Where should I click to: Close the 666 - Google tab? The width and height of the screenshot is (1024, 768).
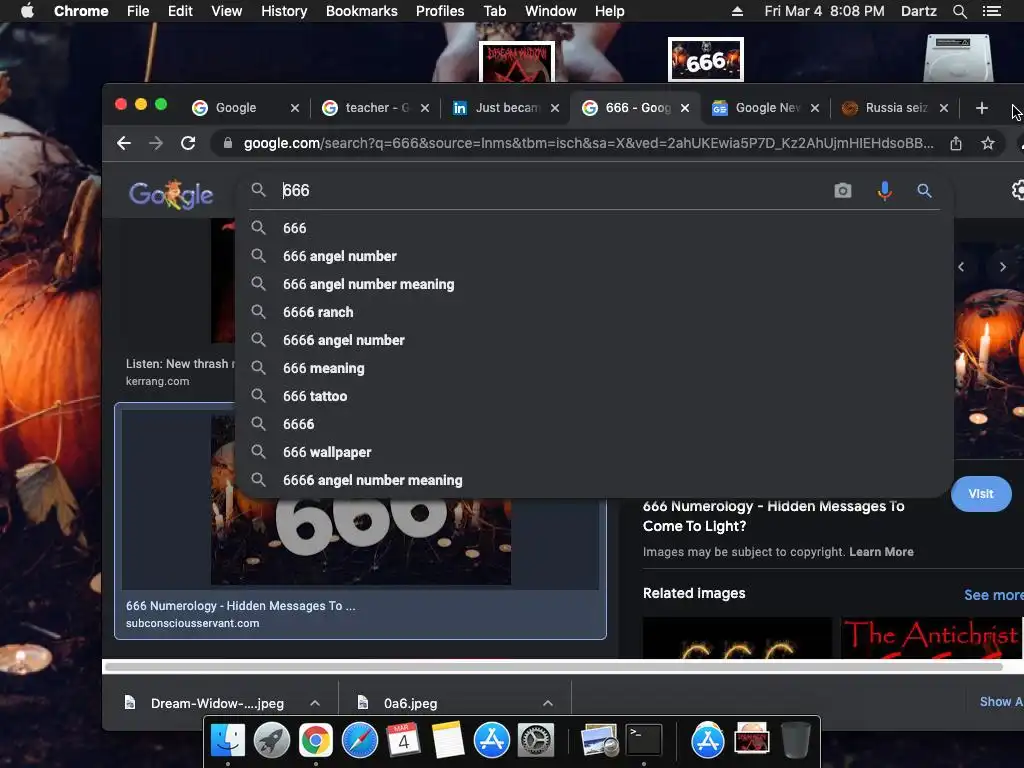pyautogui.click(x=685, y=108)
